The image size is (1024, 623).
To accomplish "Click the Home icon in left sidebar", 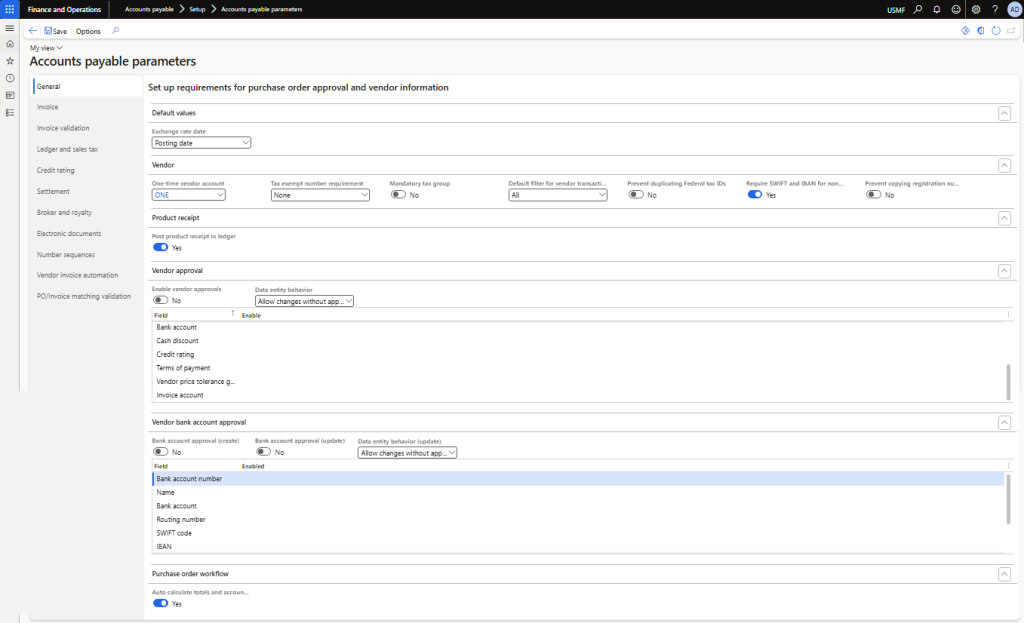I will (x=10, y=44).
